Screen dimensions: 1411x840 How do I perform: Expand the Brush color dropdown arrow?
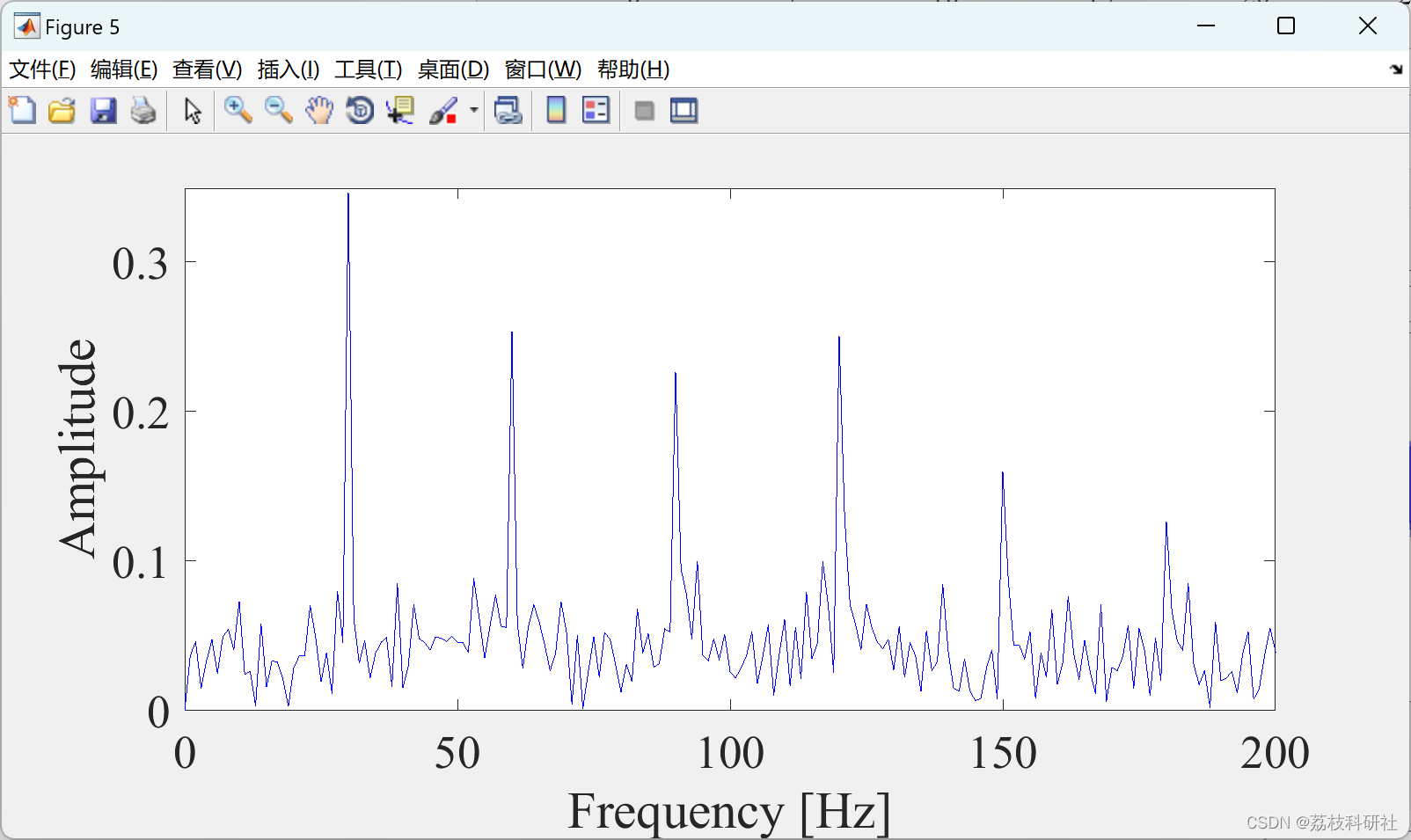point(473,111)
